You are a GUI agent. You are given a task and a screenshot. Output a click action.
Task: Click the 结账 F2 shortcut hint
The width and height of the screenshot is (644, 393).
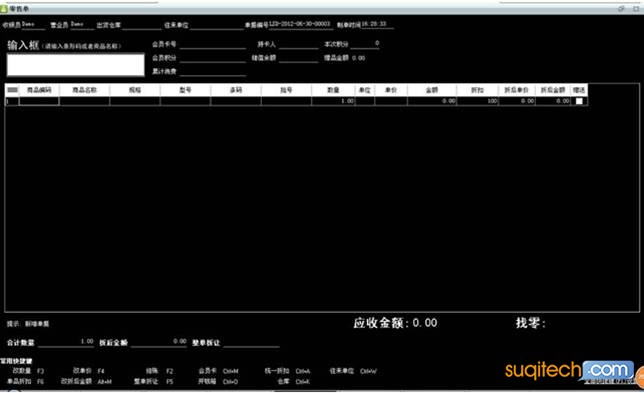pyautogui.click(x=159, y=371)
